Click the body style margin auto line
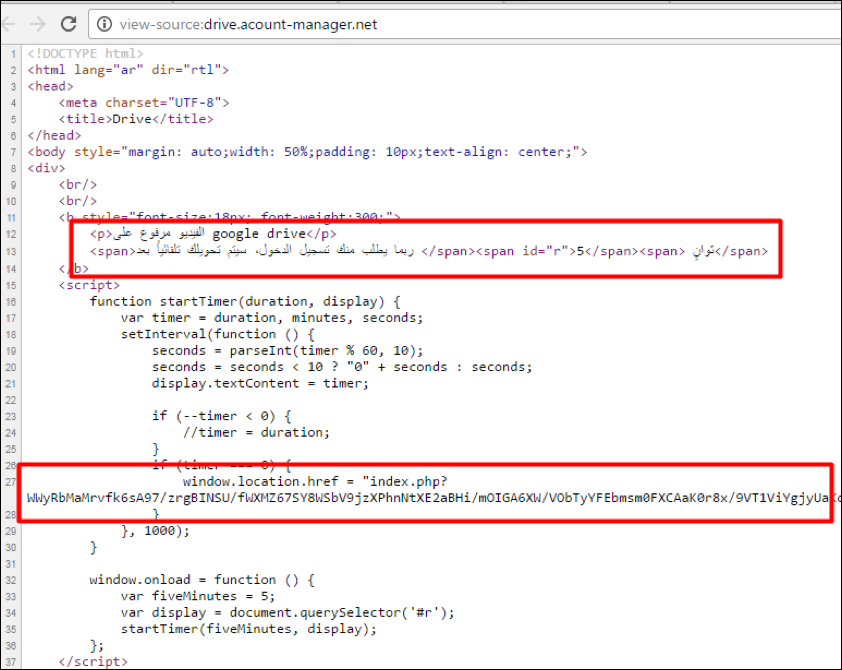842x670 pixels. 307,152
